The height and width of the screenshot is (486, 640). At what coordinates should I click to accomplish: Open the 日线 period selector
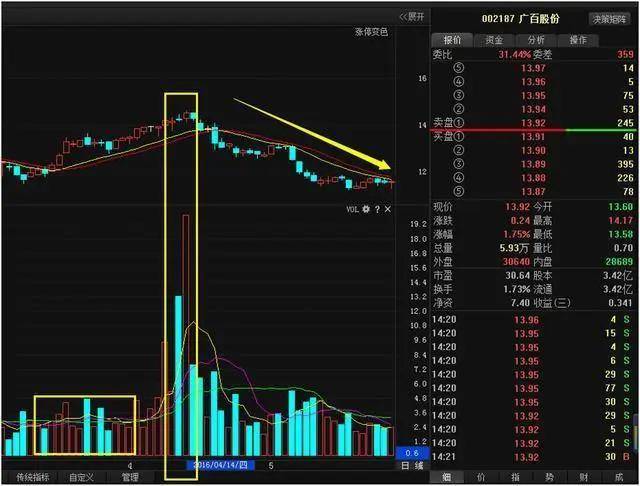[412, 466]
